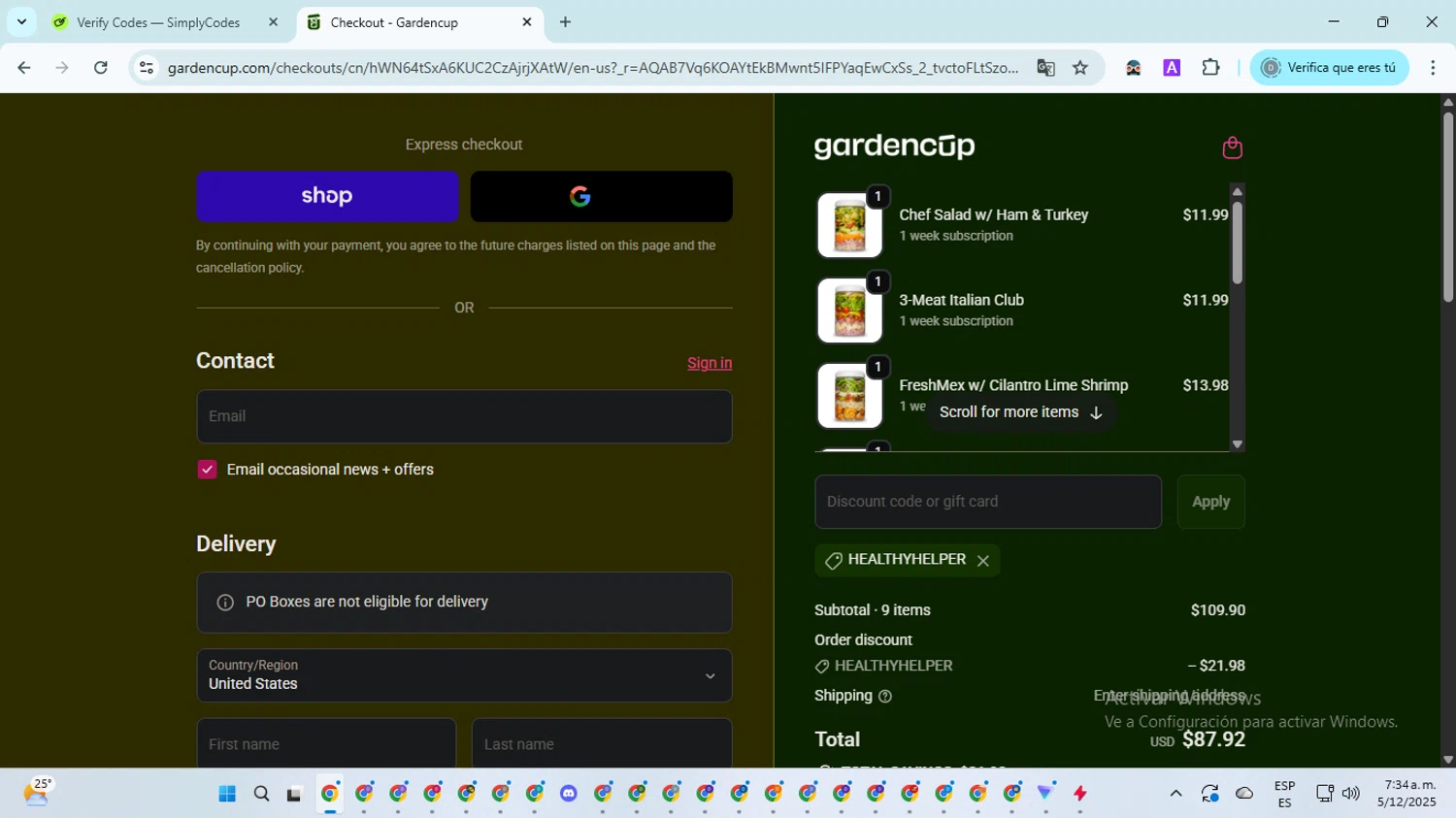1456x818 pixels.
Task: Click the order items list scrollbar up arrow
Action: click(x=1237, y=191)
